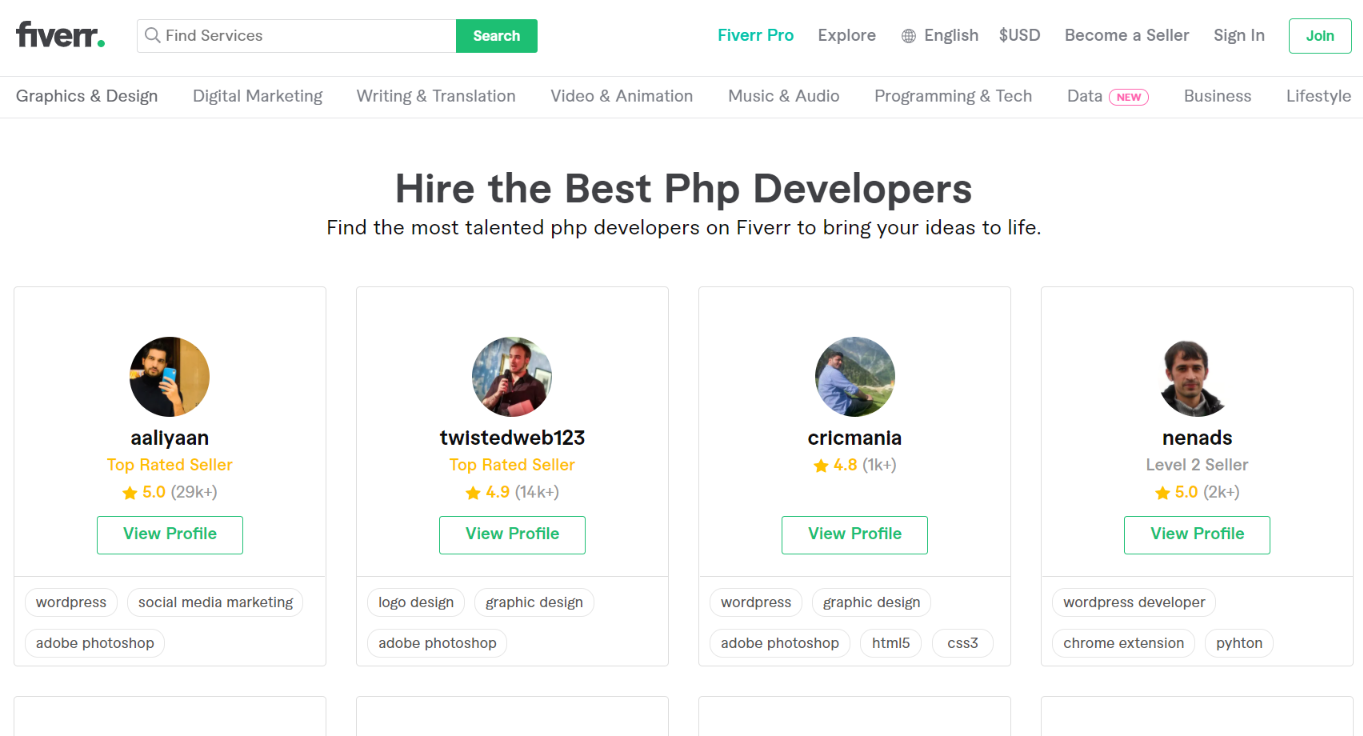Click the nenads seller name
Screen dimensions: 1363x736
coord(1197,438)
